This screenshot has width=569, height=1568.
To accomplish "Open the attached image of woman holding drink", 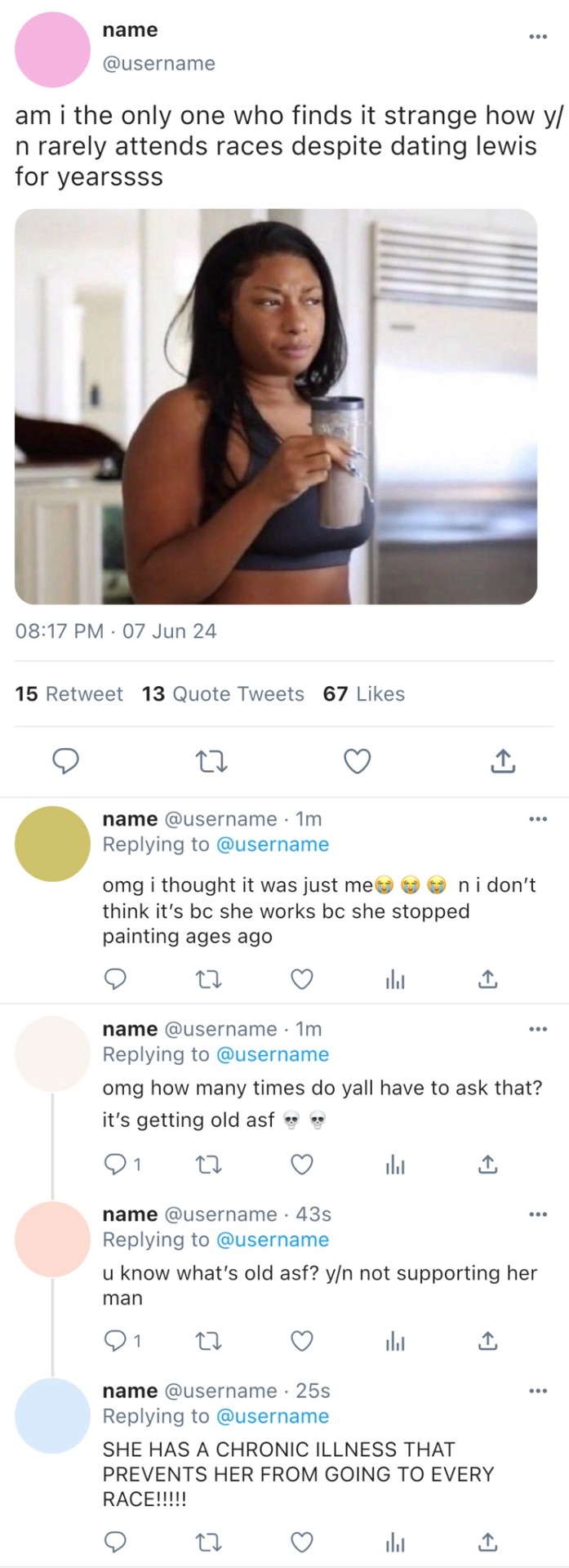I will 276,406.
